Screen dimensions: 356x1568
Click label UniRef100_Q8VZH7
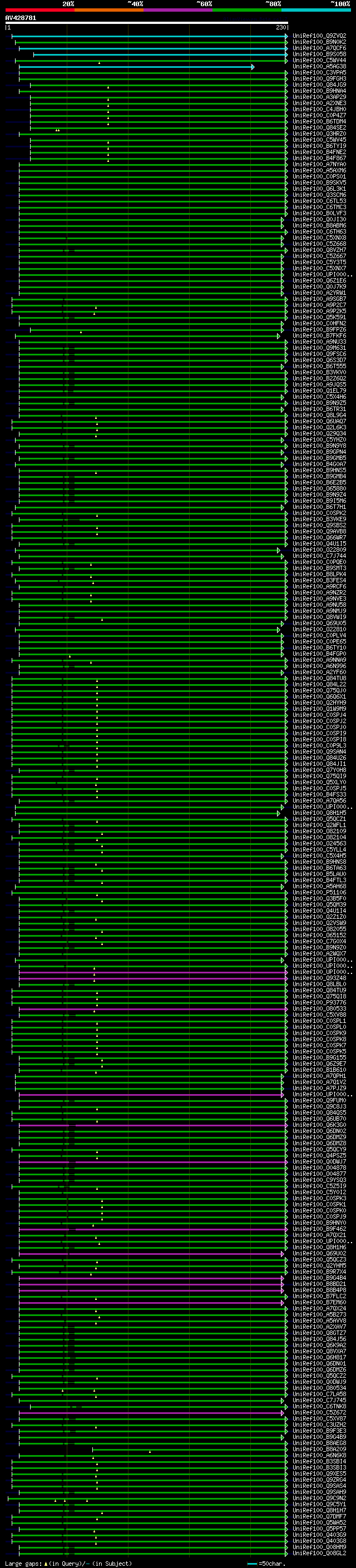click(x=319, y=250)
